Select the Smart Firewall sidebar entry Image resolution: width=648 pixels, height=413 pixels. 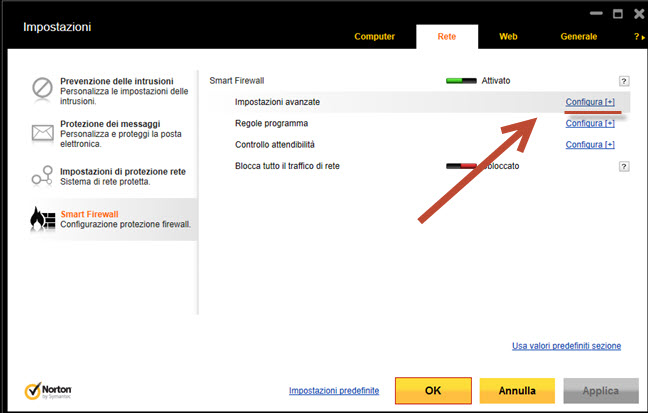112,219
